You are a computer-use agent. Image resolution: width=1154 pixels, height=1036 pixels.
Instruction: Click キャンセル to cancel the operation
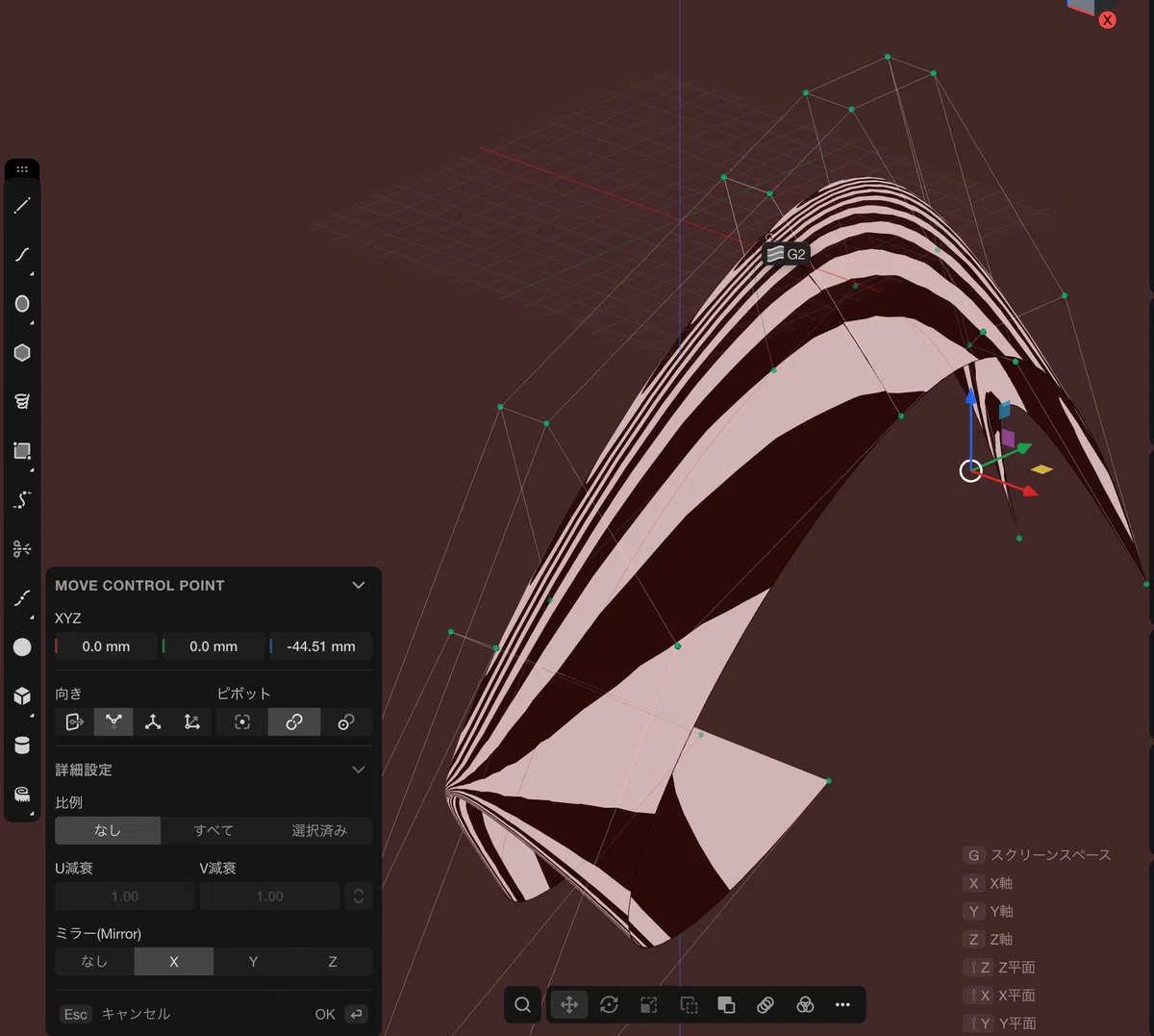pos(136,1014)
